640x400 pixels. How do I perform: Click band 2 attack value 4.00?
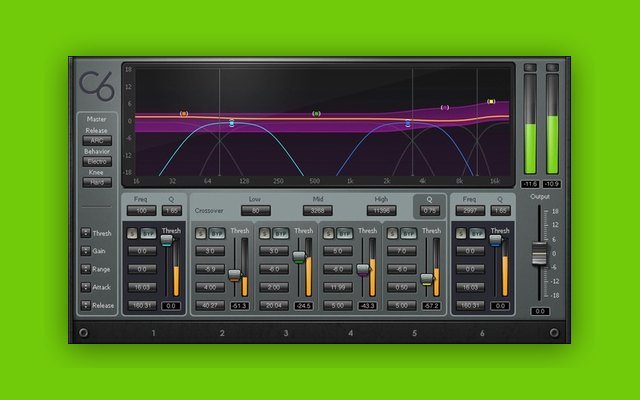click(x=210, y=287)
